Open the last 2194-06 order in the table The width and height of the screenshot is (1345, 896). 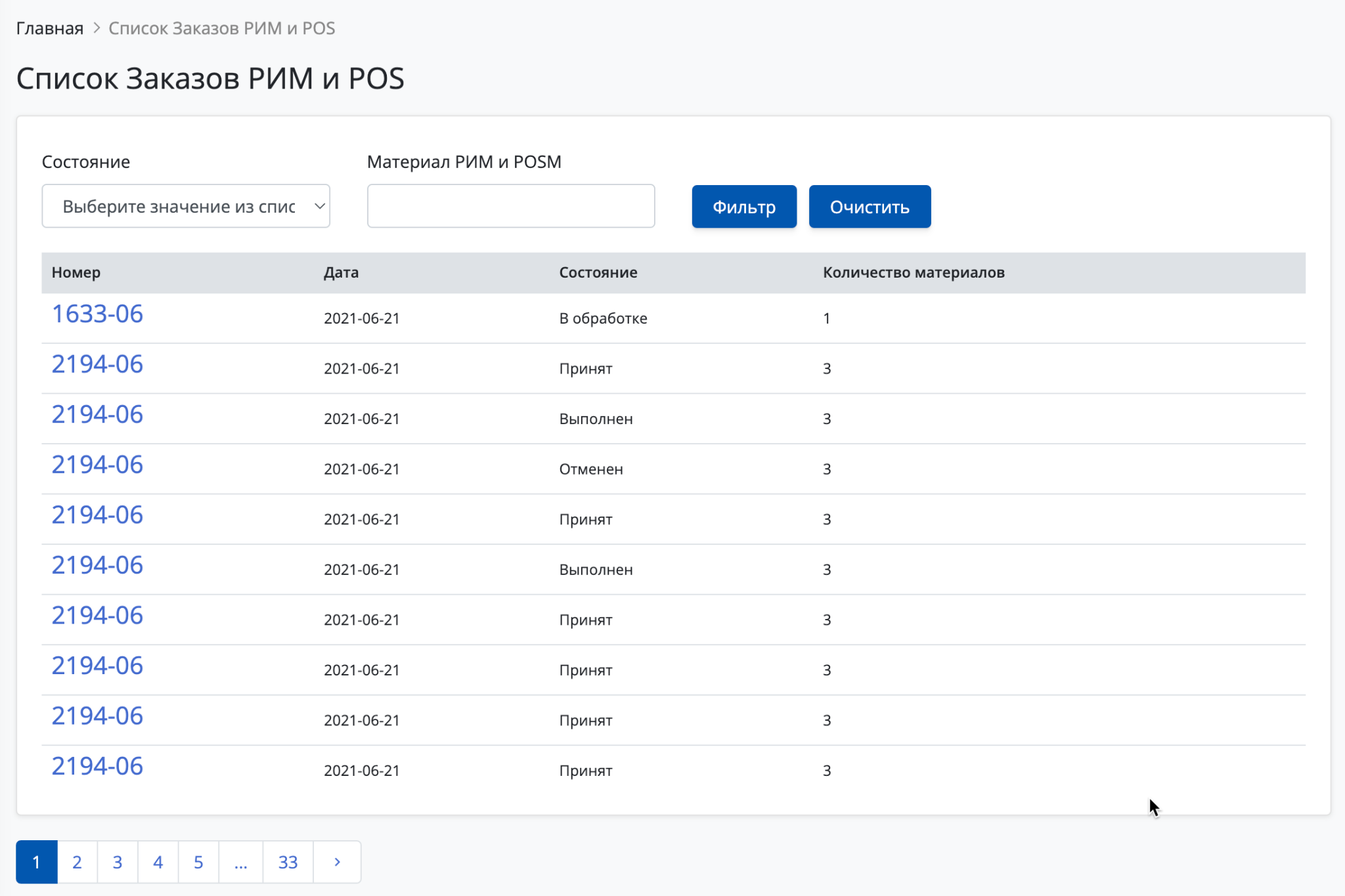[x=97, y=766]
